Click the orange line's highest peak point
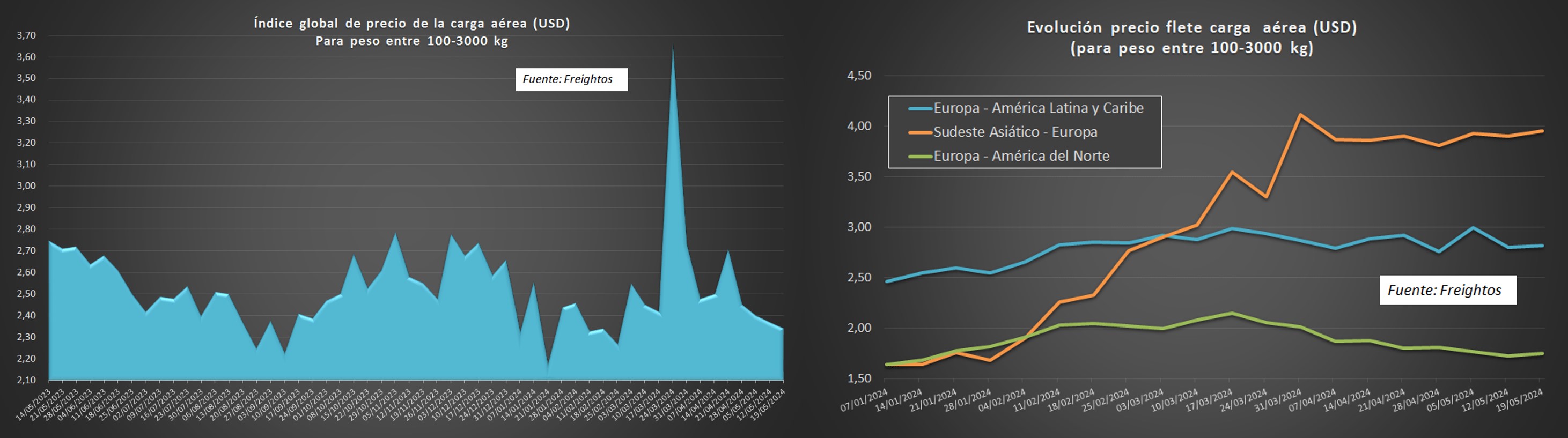 coord(1300,115)
